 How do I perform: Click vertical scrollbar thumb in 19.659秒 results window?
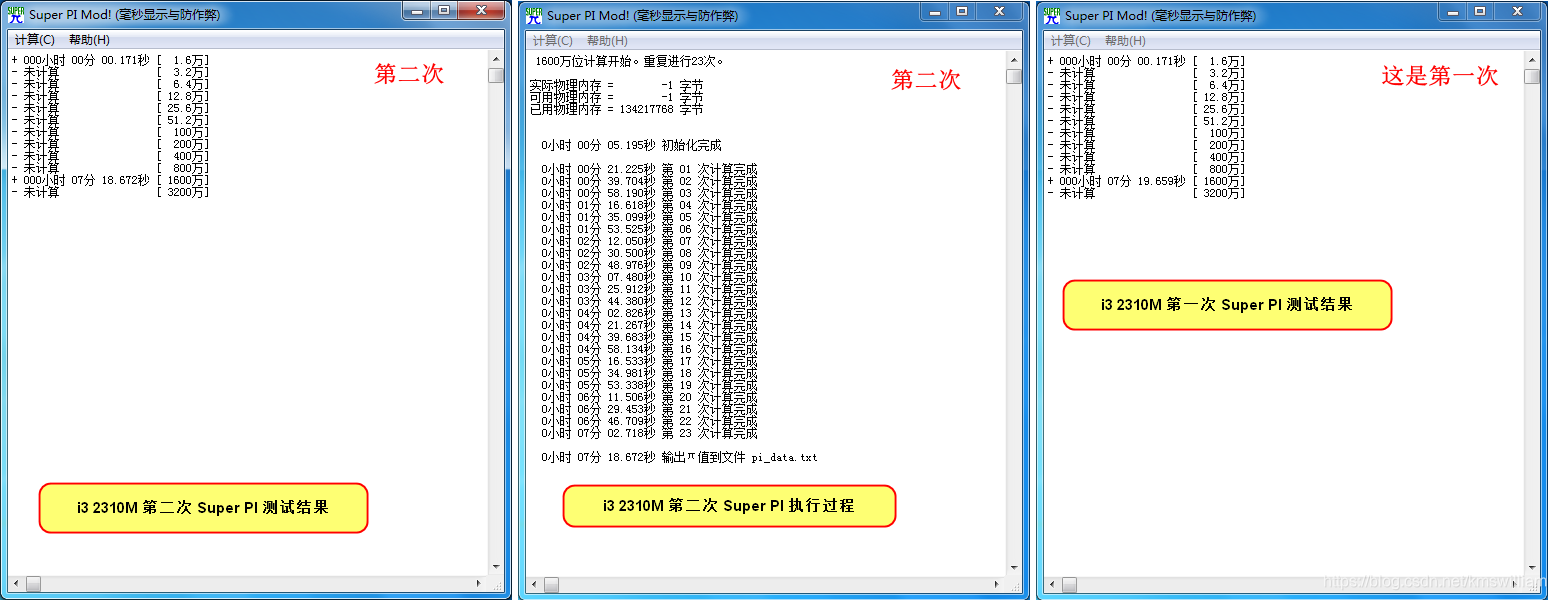coord(1531,76)
